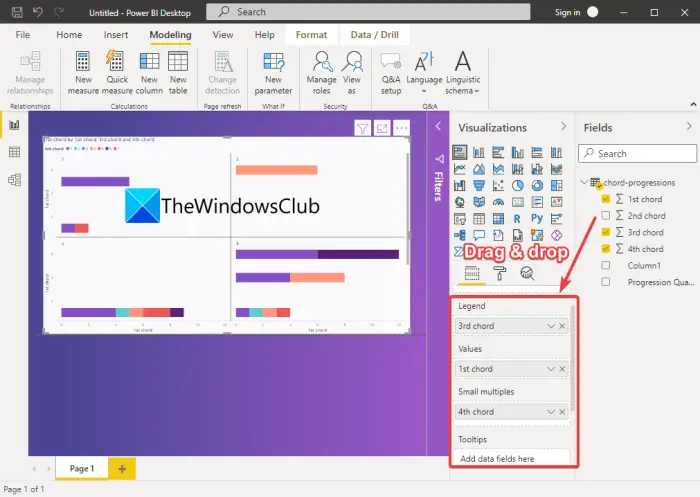Open the File menu
Screen dimensions: 700x497
tap(22, 35)
